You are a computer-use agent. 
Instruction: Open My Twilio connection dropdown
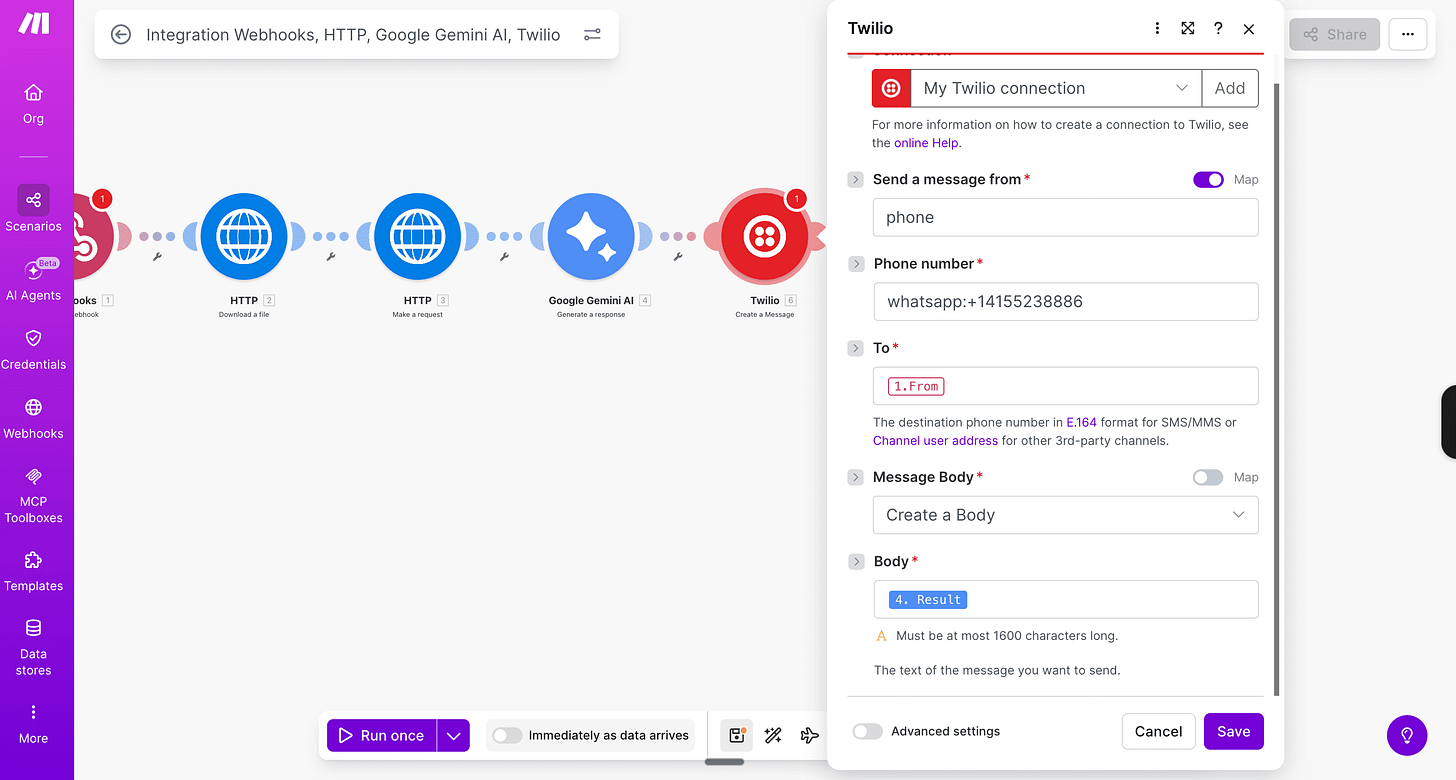click(x=1055, y=88)
